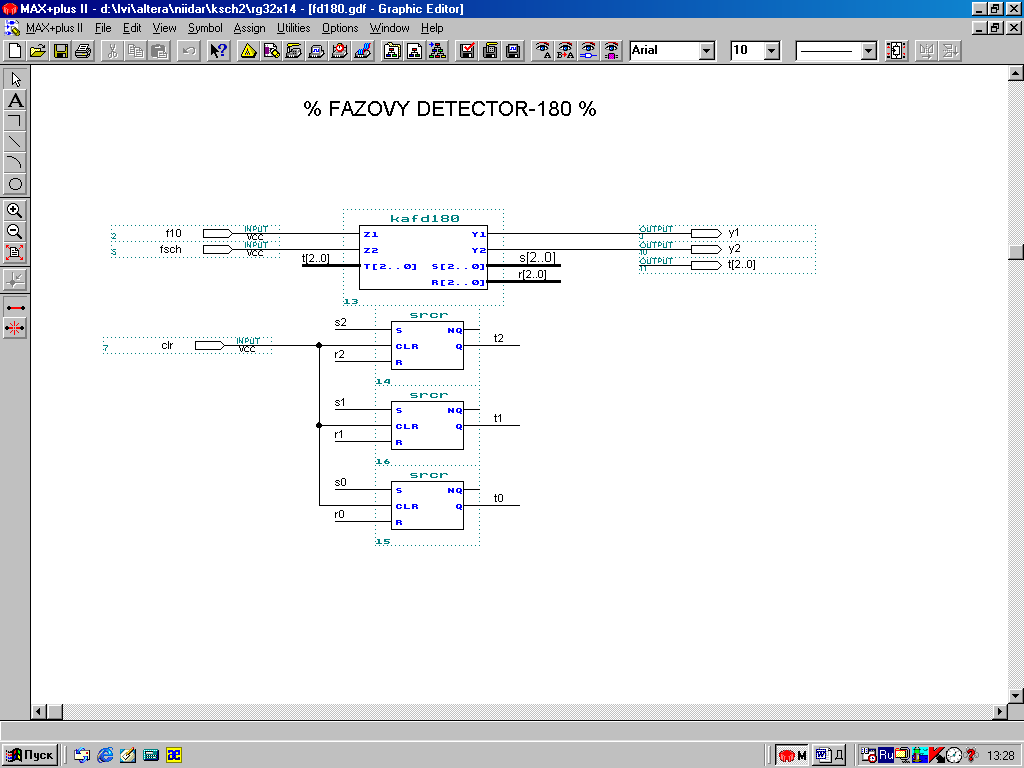Activate context-sensitive help pointer icon
The image size is (1024, 768).
pos(218,50)
